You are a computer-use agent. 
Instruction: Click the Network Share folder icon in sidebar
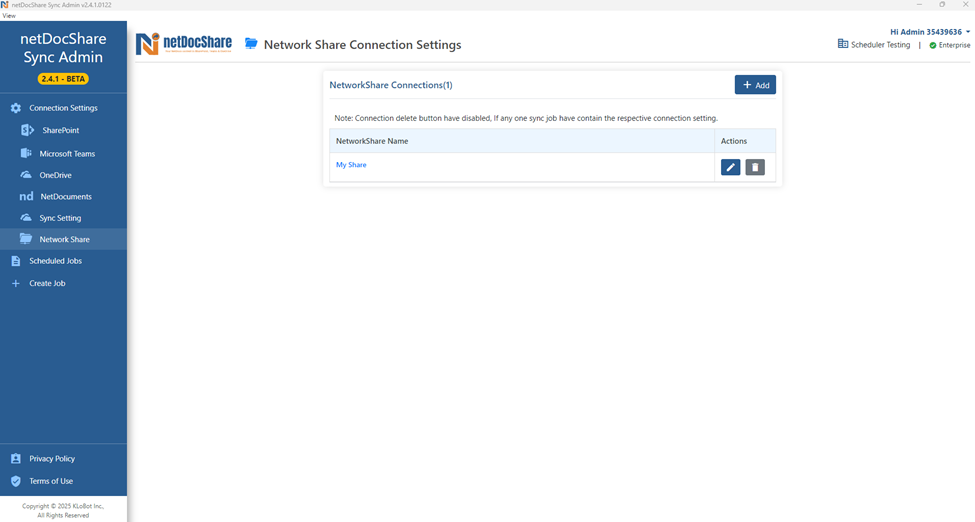tap(26, 239)
